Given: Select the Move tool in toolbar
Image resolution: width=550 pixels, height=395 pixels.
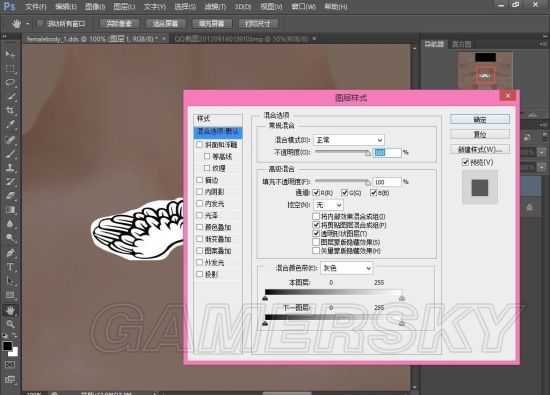Looking at the screenshot, I should [x=10, y=54].
